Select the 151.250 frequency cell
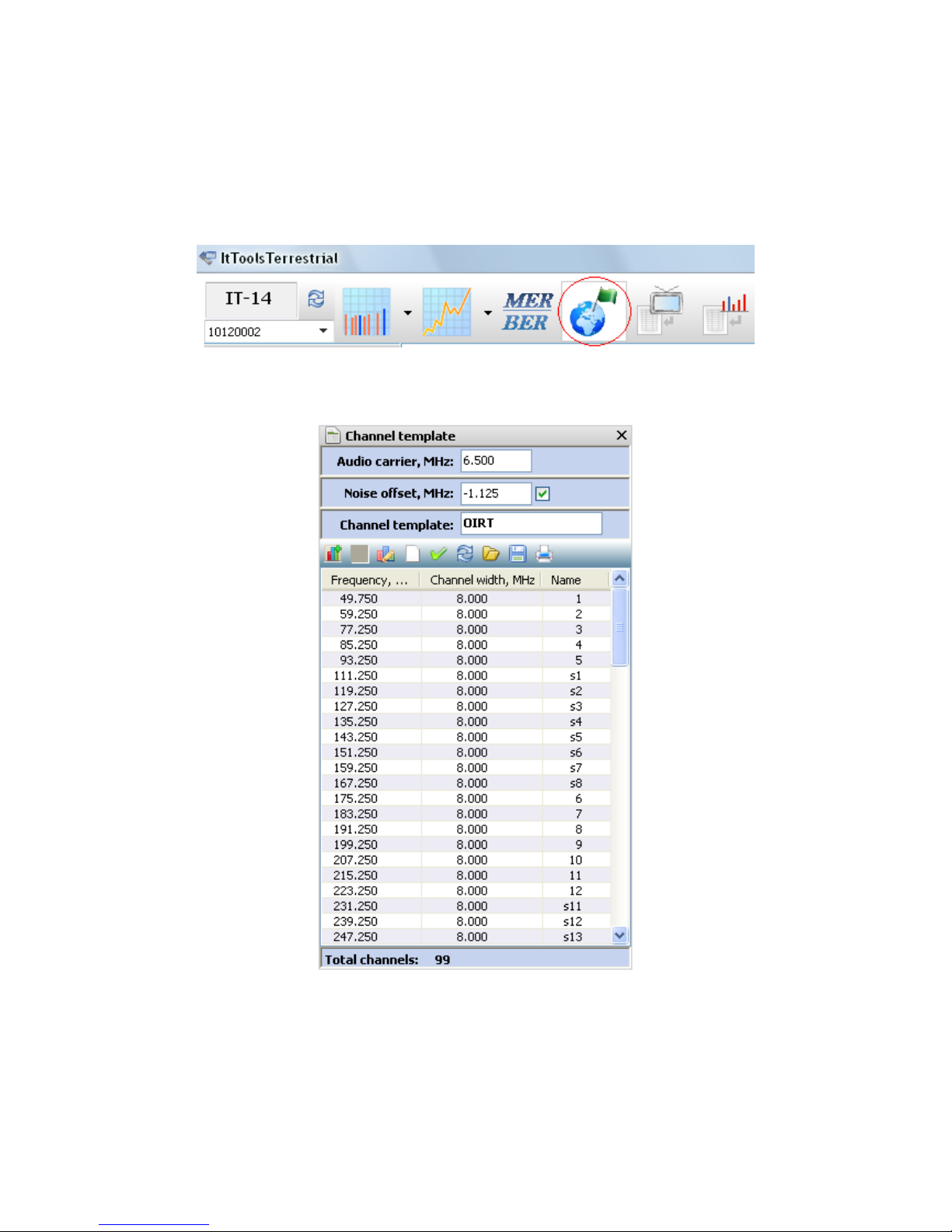 click(x=371, y=752)
